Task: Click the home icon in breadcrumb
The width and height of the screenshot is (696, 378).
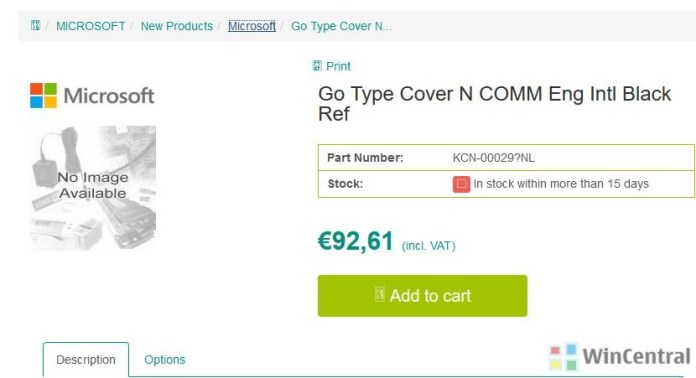Action: [36, 25]
